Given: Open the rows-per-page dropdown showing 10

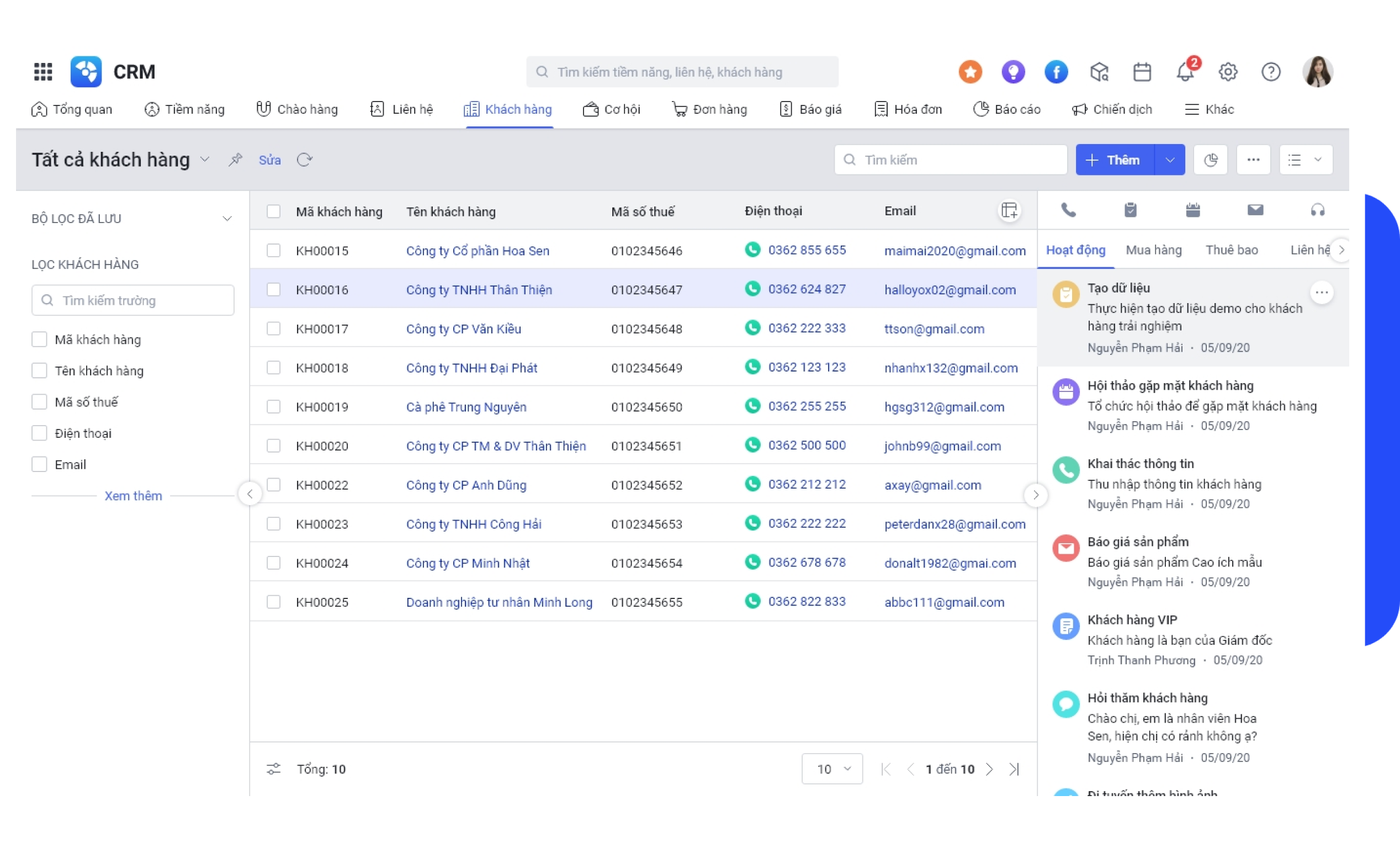Looking at the screenshot, I should click(x=832, y=768).
